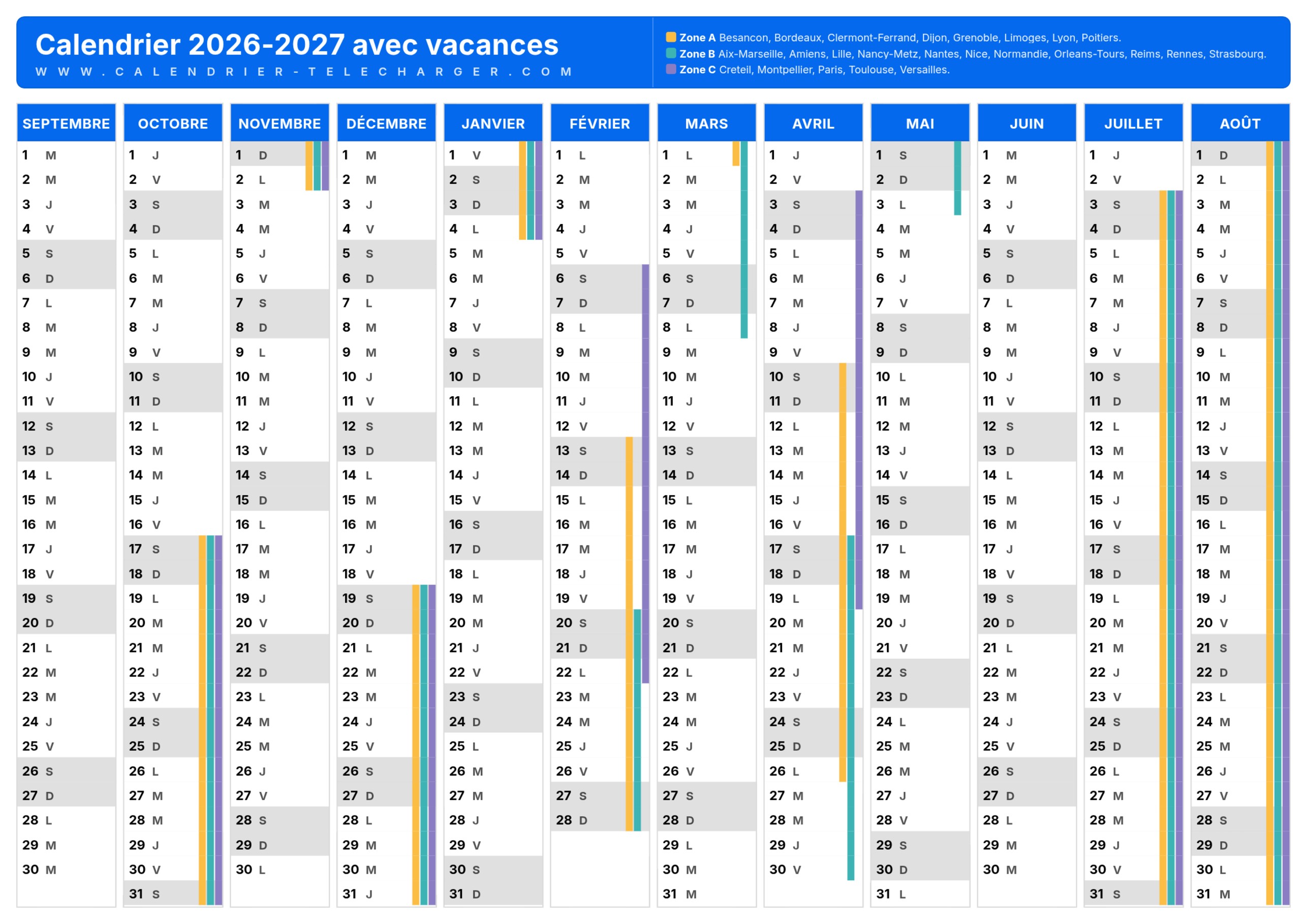Select November 11 Wednesday cell

(279, 401)
